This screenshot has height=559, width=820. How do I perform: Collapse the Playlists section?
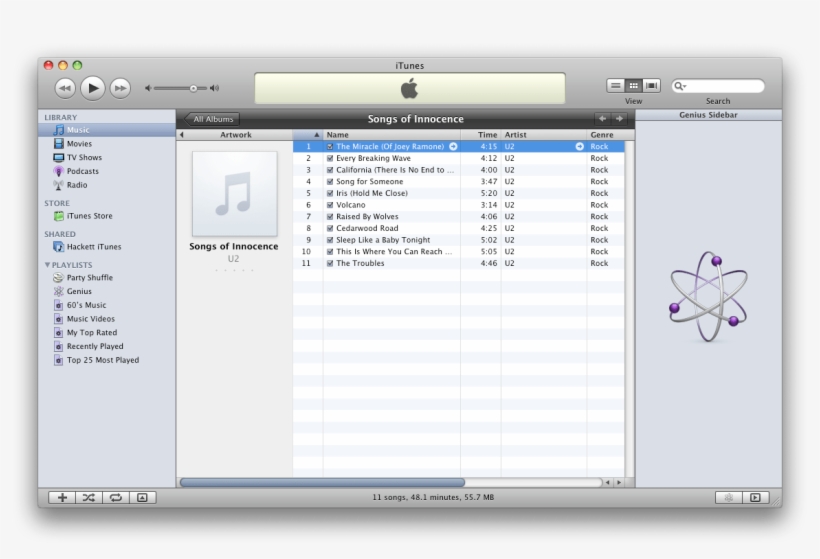[x=47, y=265]
